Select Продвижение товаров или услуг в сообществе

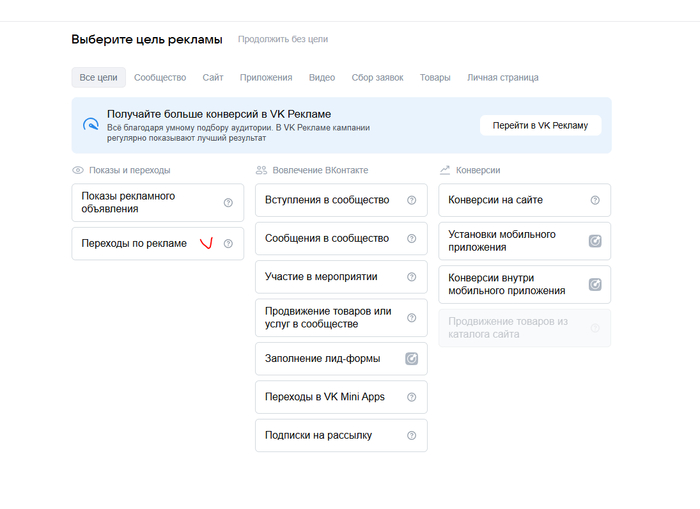click(328, 318)
